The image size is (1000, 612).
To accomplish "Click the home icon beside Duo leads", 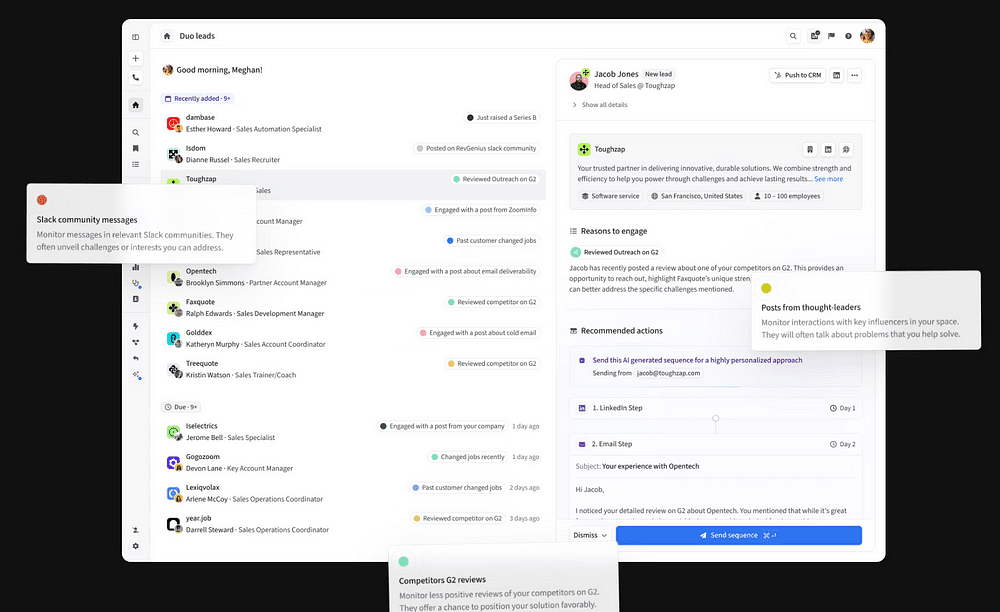I will click(166, 36).
